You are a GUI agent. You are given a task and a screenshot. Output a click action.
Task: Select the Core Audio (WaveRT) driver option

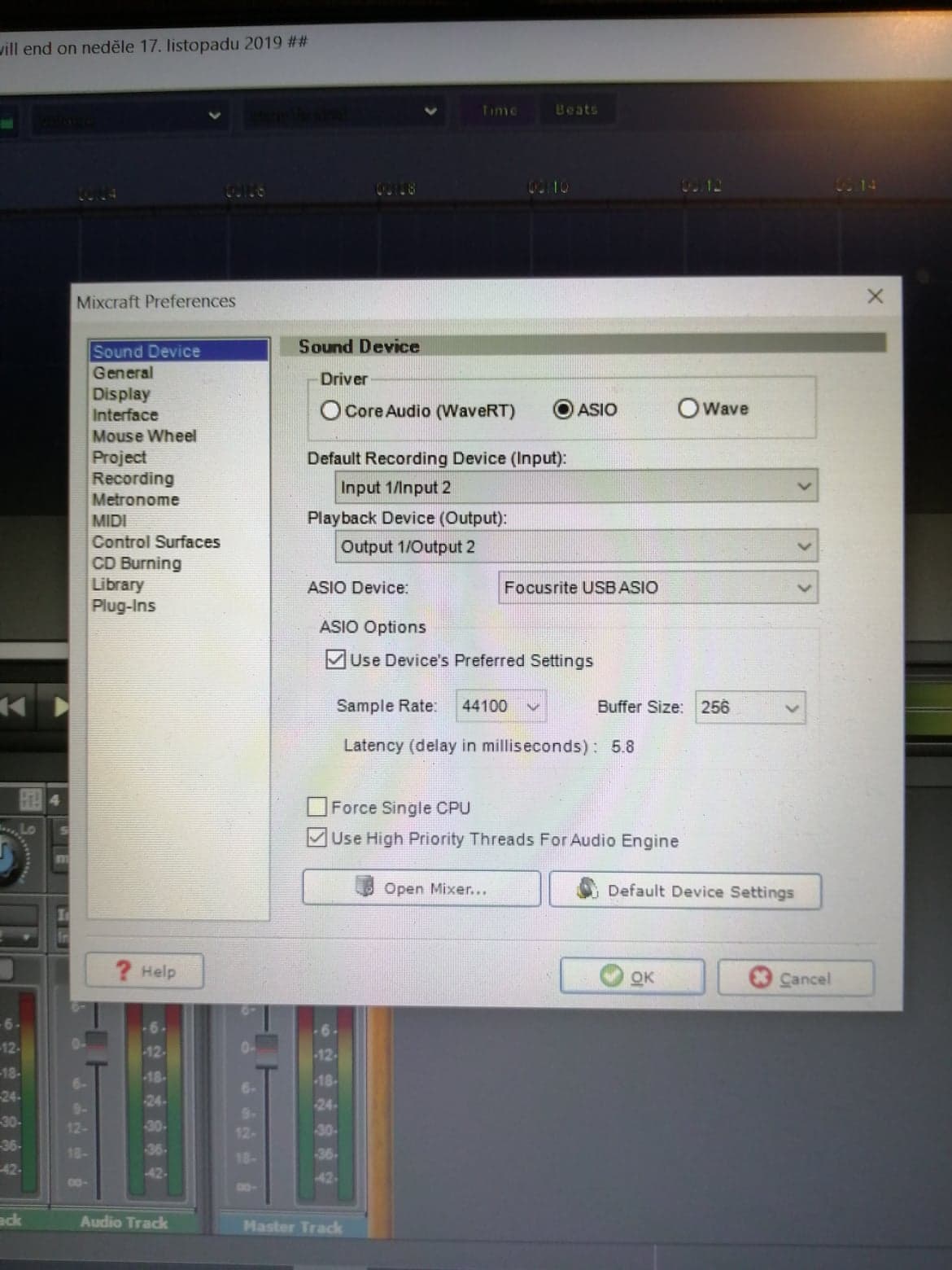coord(331,410)
